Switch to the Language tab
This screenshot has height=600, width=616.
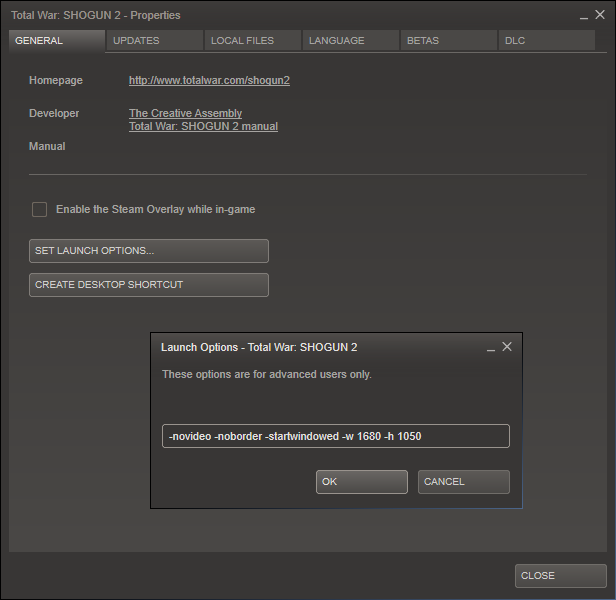point(351,40)
